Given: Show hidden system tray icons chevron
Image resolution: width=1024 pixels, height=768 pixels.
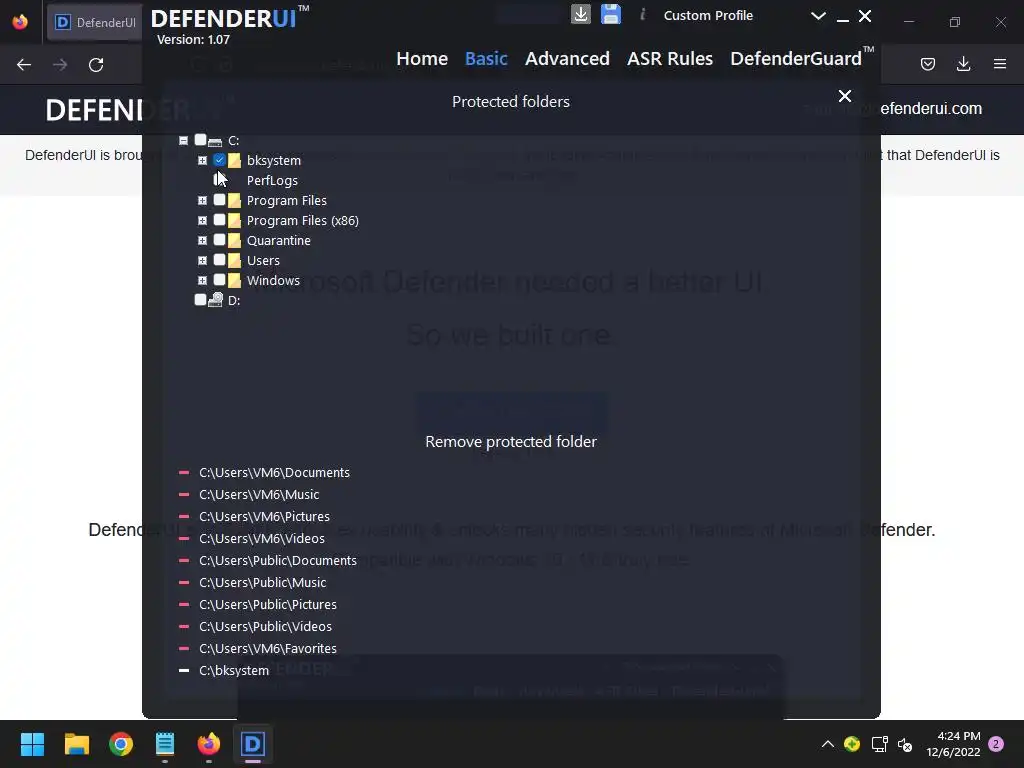Looking at the screenshot, I should 827,744.
